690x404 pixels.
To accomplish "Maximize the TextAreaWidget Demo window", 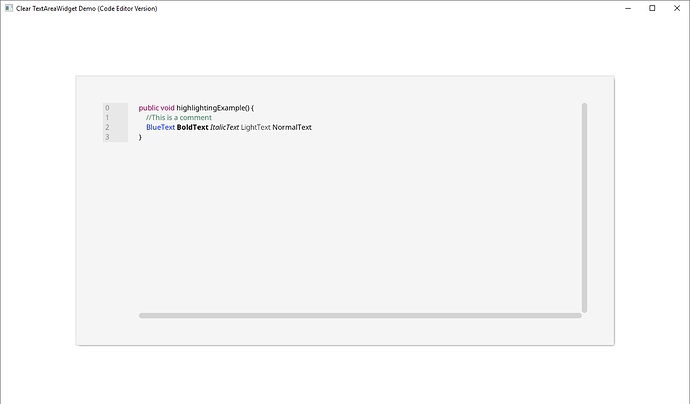I will (652, 8).
